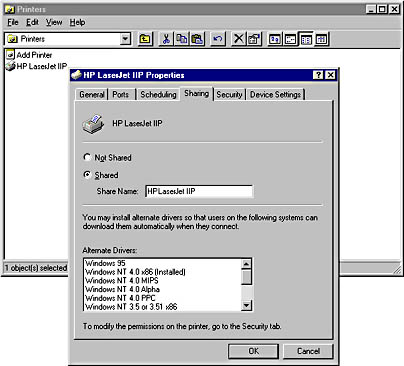Click the Paste clipboard toolbar icon

(x=197, y=39)
